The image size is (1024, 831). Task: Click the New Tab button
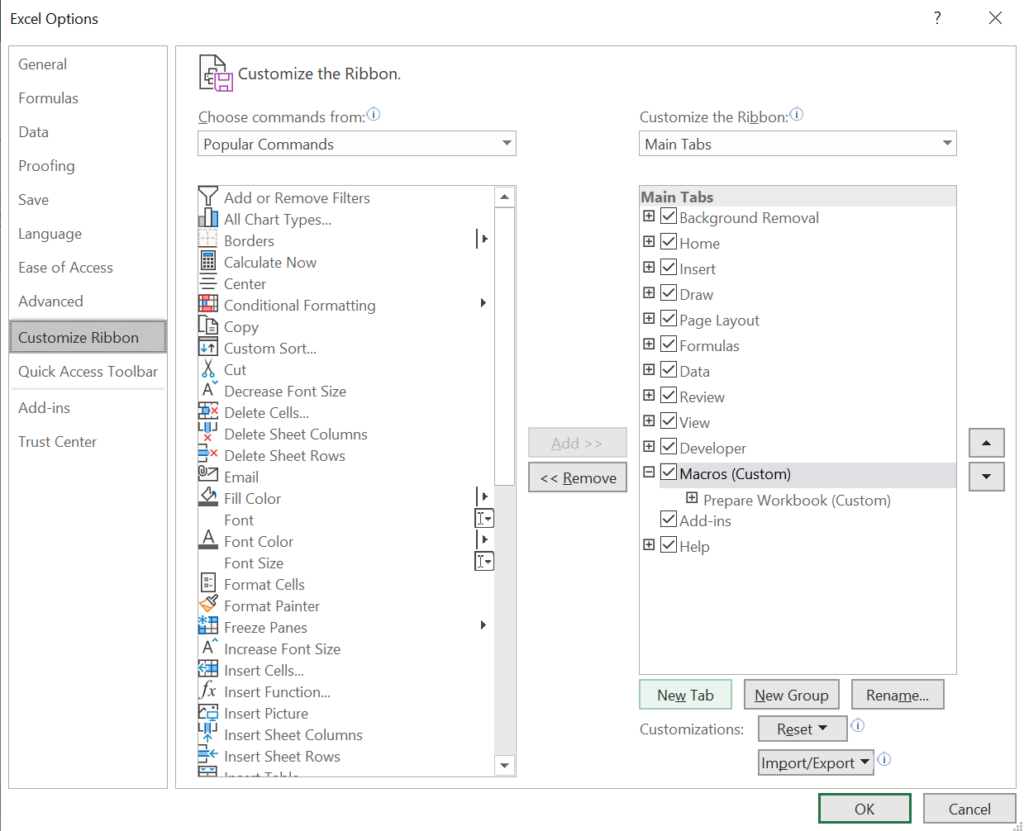coord(685,695)
